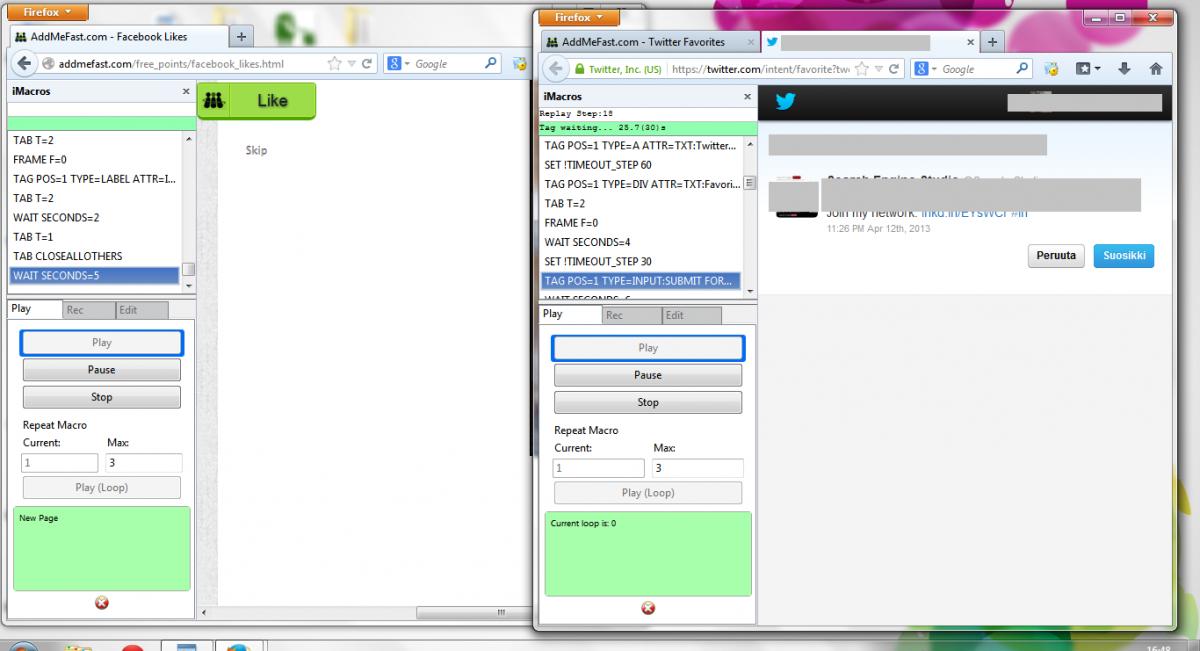Reload the Twitter page
The height and width of the screenshot is (651, 1200).
895,69
